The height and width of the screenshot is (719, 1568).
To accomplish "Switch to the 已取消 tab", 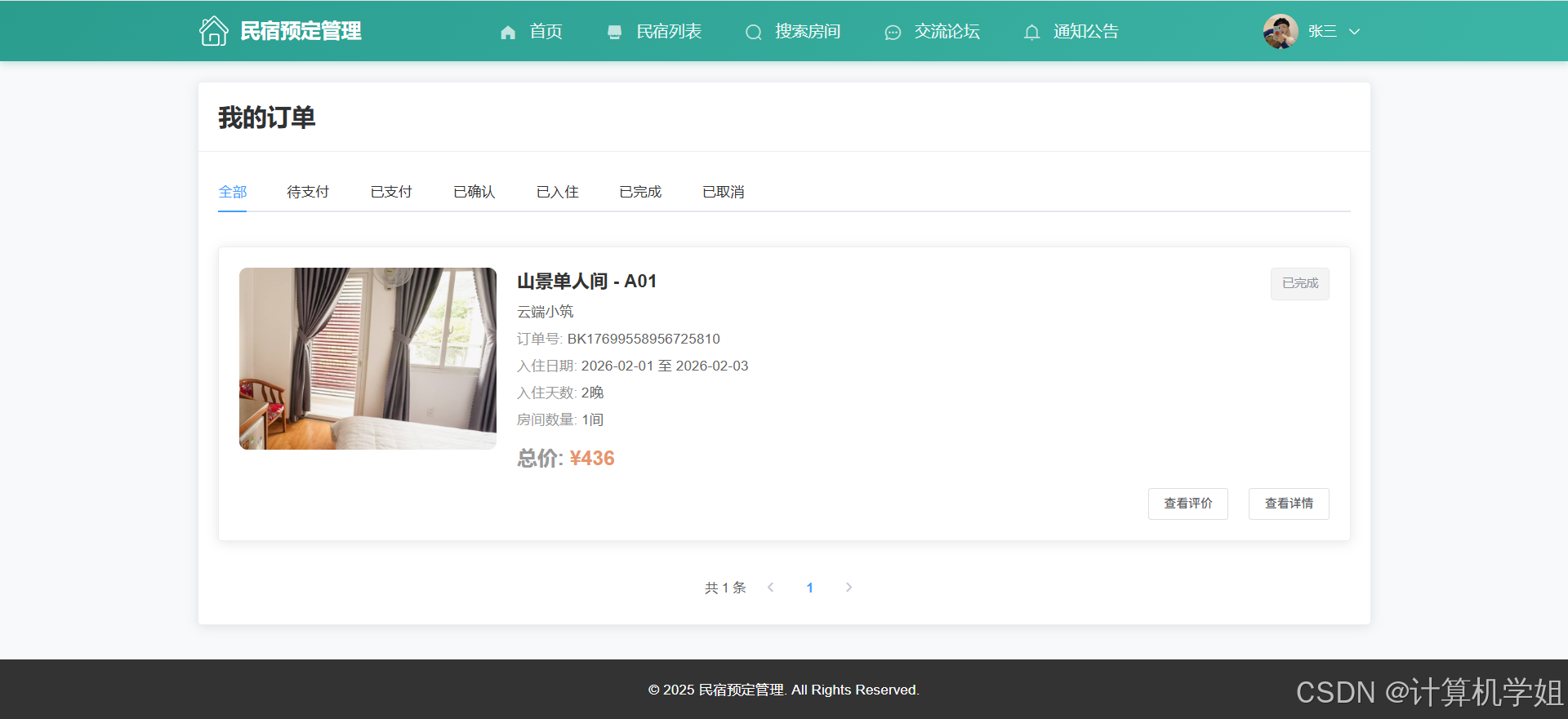I will click(724, 192).
